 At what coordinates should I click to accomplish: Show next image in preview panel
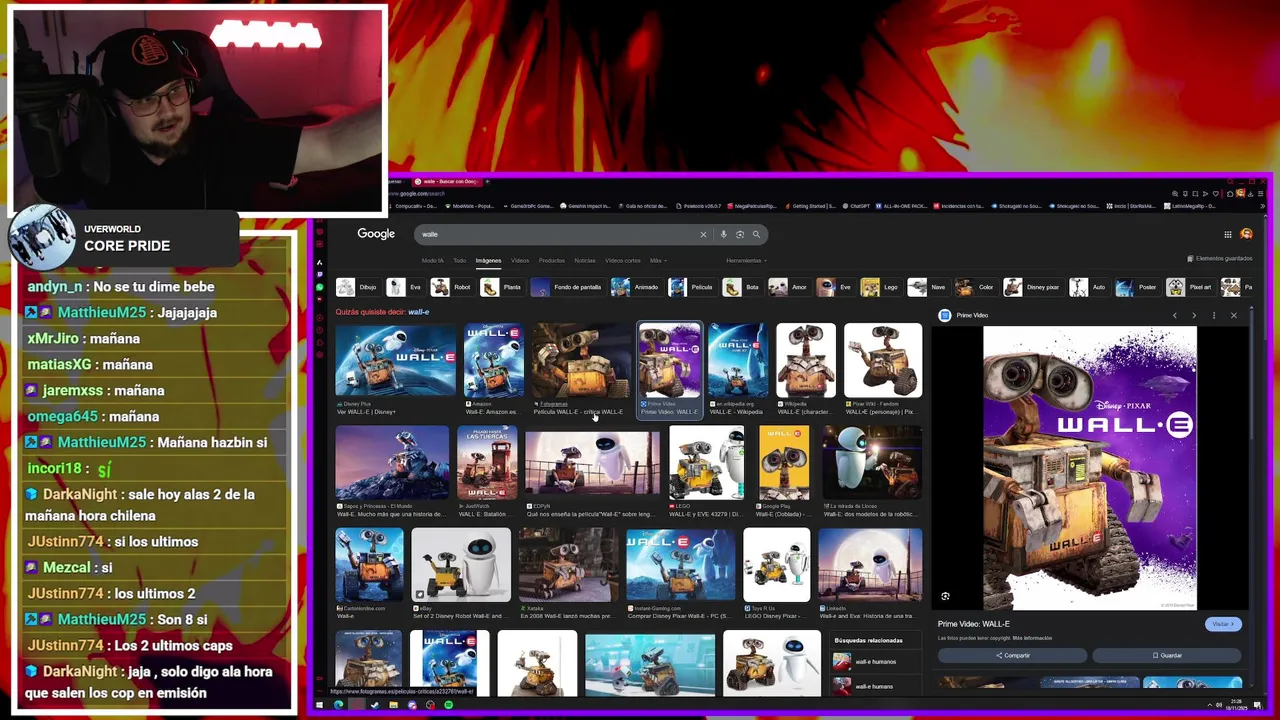(x=1194, y=315)
